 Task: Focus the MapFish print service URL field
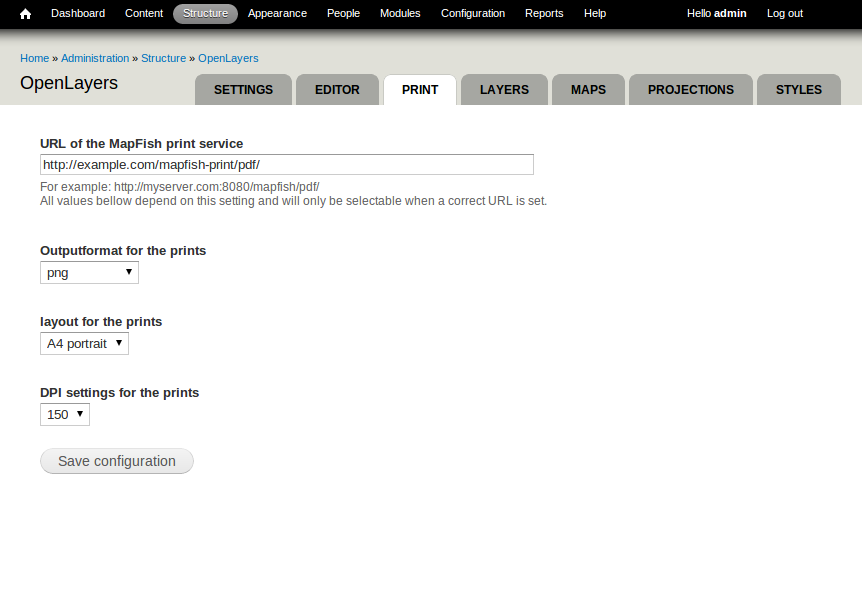287,164
